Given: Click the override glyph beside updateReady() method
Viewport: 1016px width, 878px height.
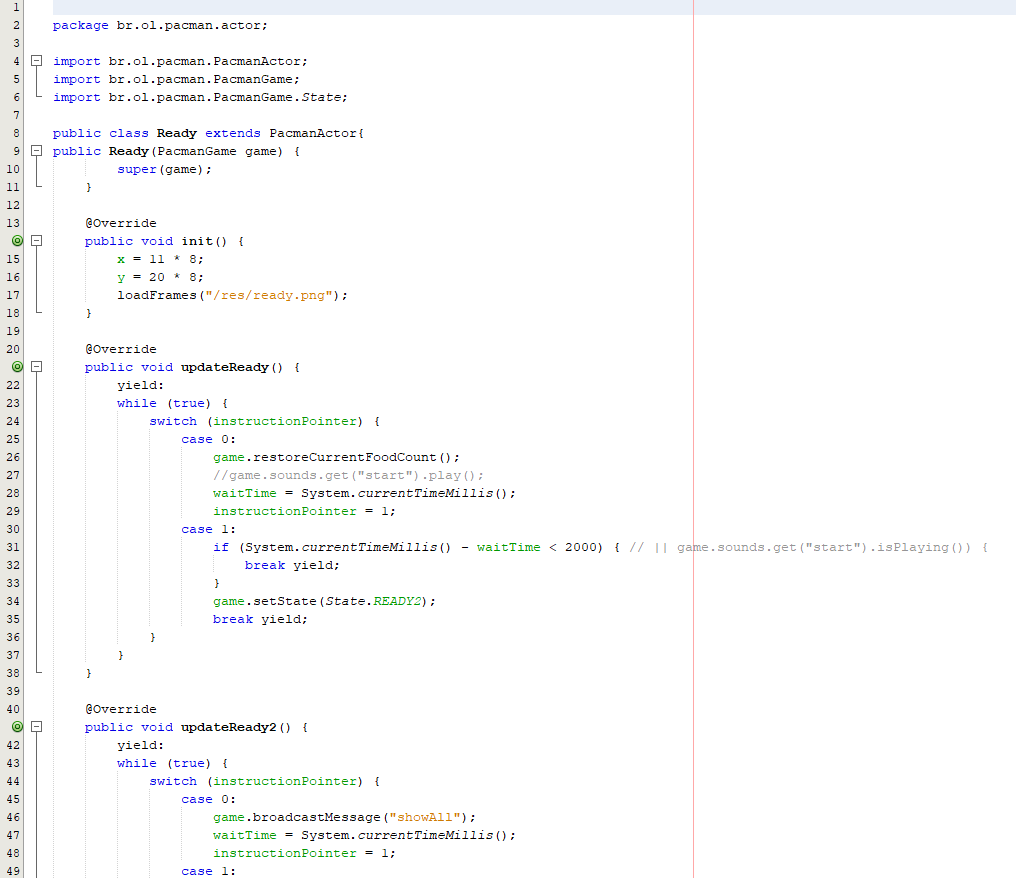Looking at the screenshot, I should point(17,367).
